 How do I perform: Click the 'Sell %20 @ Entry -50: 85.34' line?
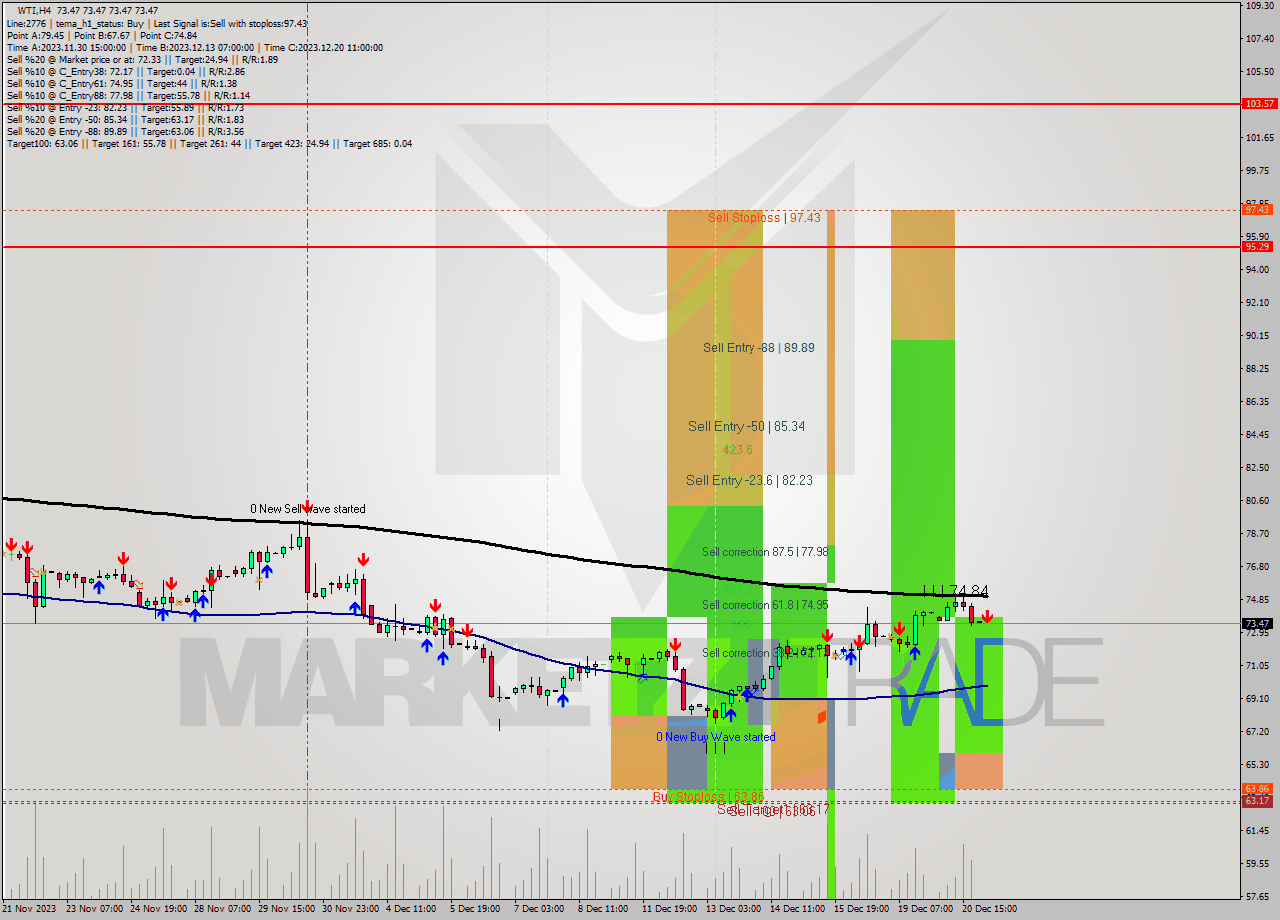coord(125,119)
